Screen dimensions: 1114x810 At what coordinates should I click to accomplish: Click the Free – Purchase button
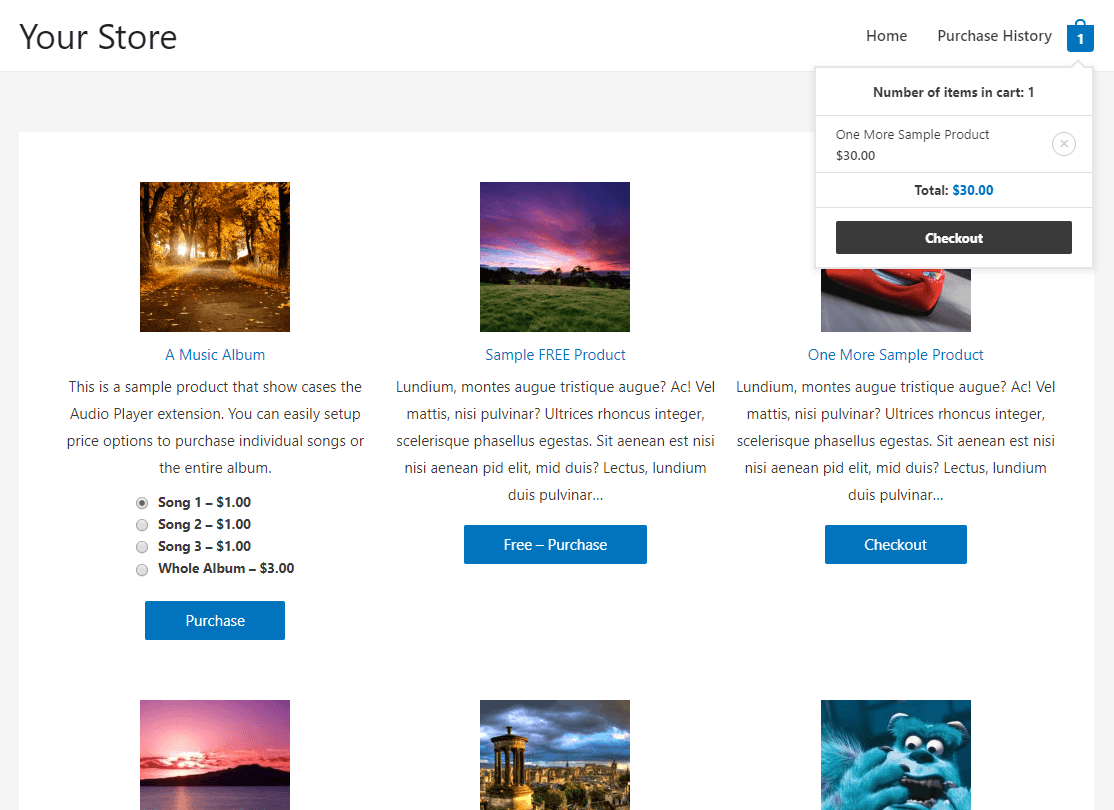pyautogui.click(x=555, y=544)
